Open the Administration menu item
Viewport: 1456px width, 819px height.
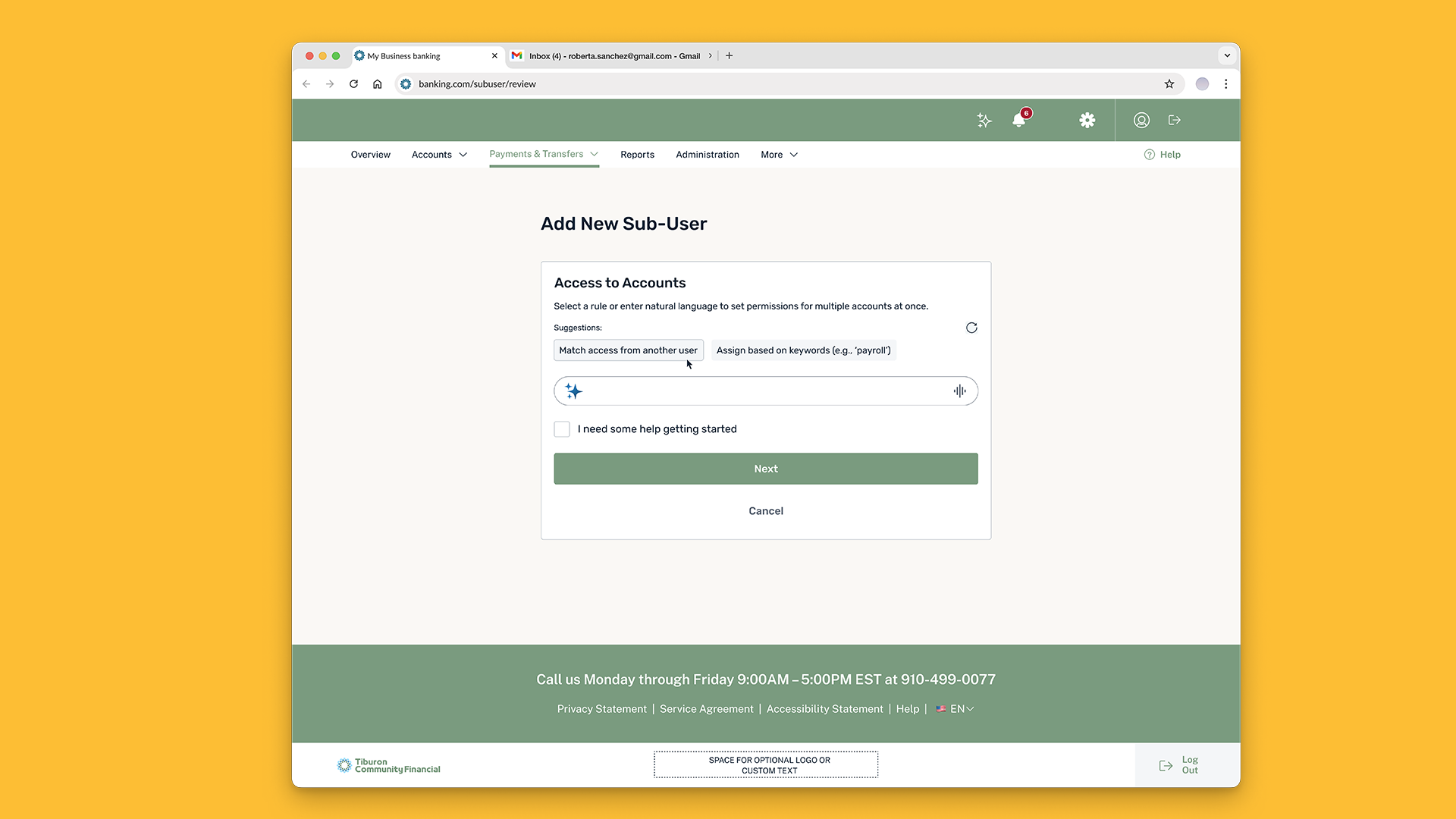(707, 155)
